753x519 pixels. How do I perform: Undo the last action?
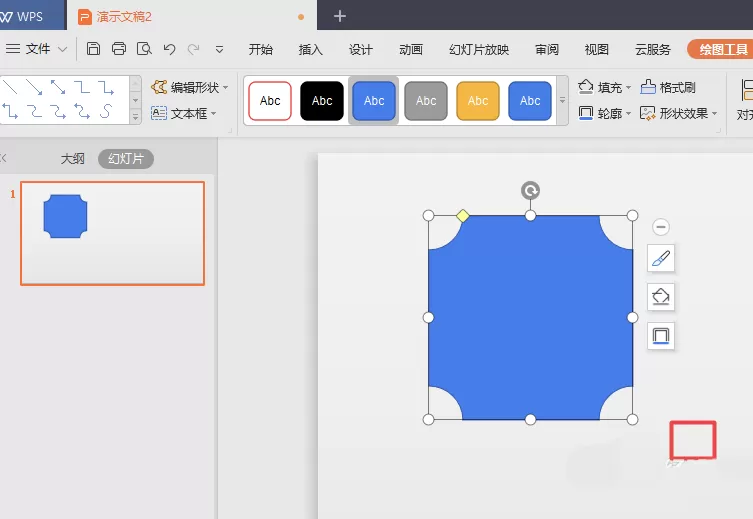(169, 49)
